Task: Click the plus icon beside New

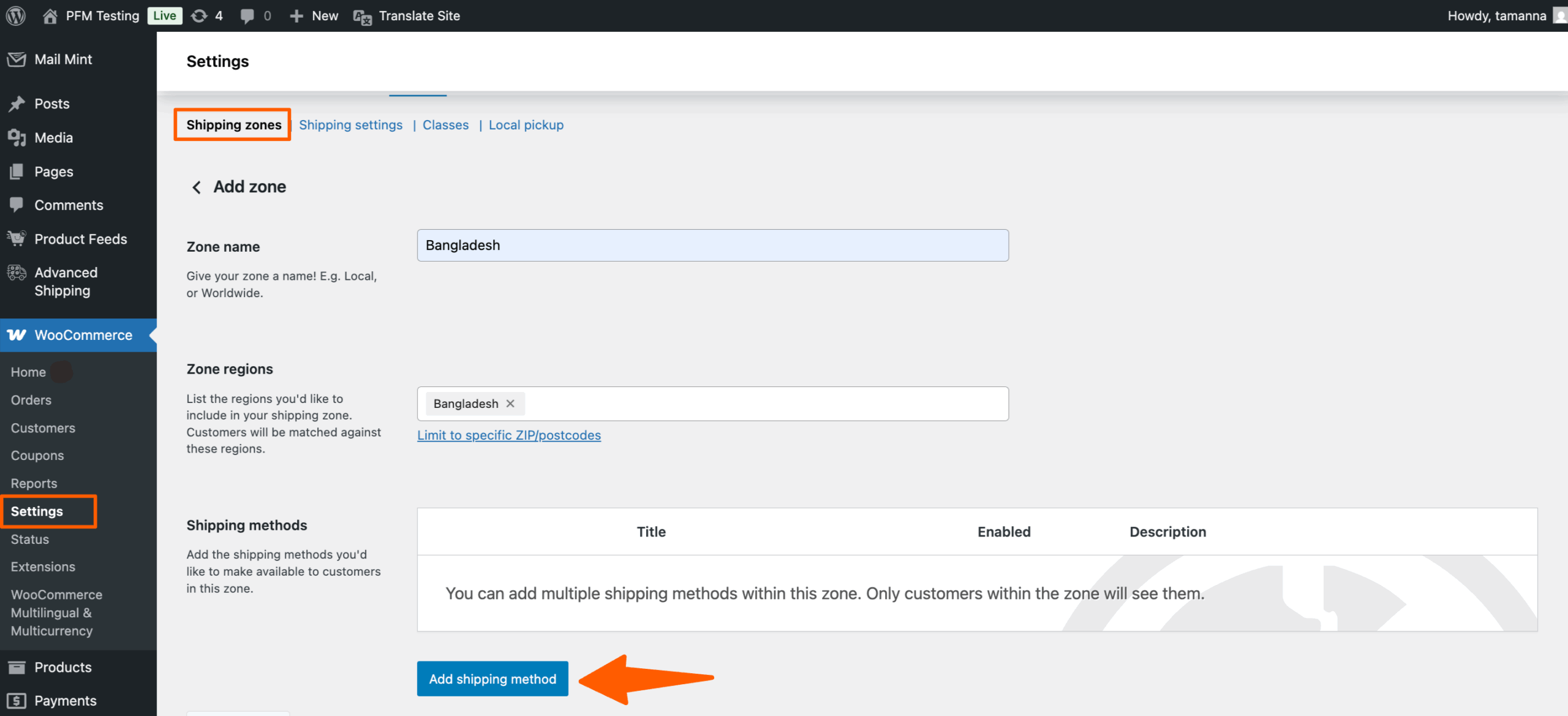Action: (x=296, y=16)
